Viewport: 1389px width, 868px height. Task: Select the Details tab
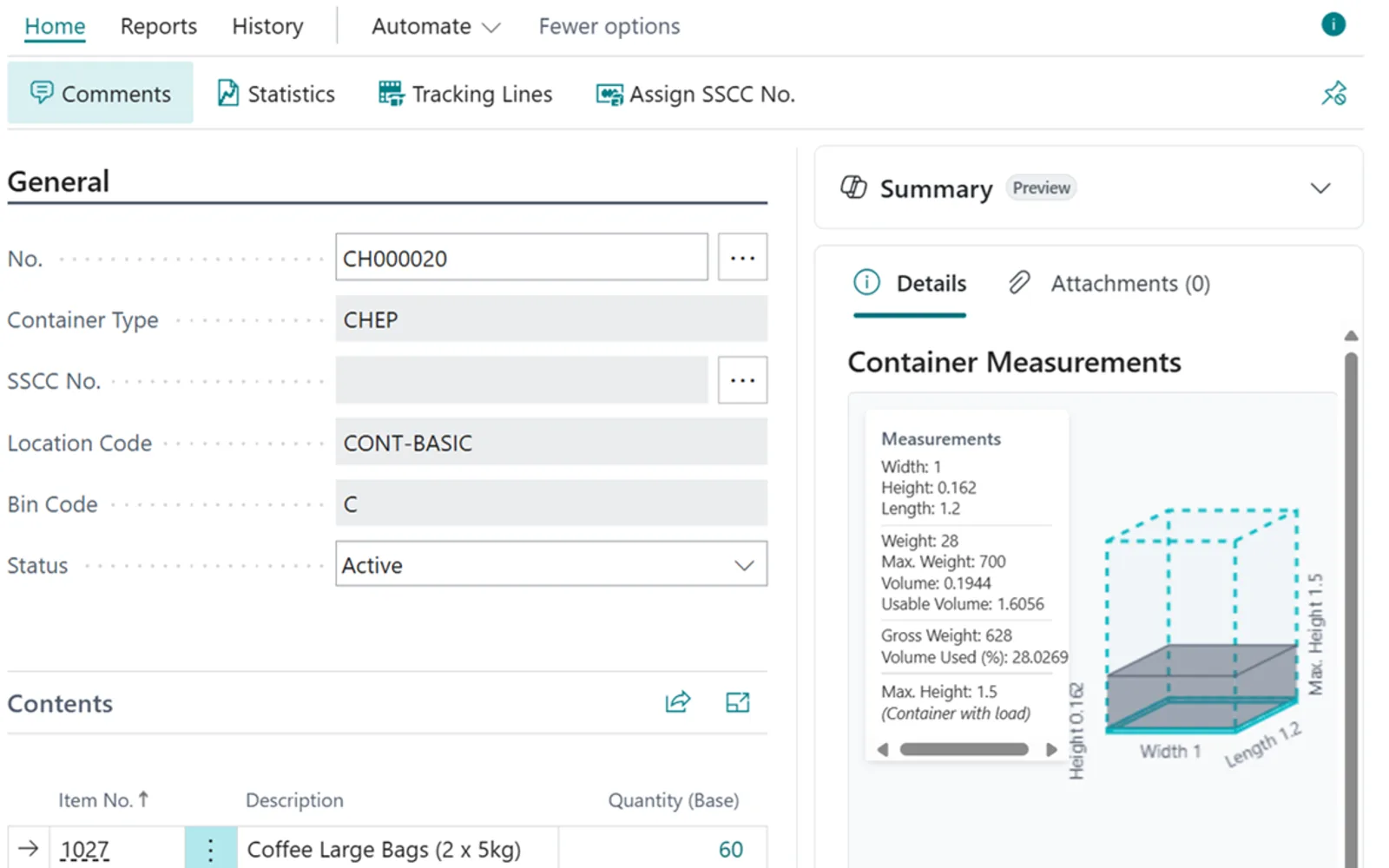[x=910, y=283]
